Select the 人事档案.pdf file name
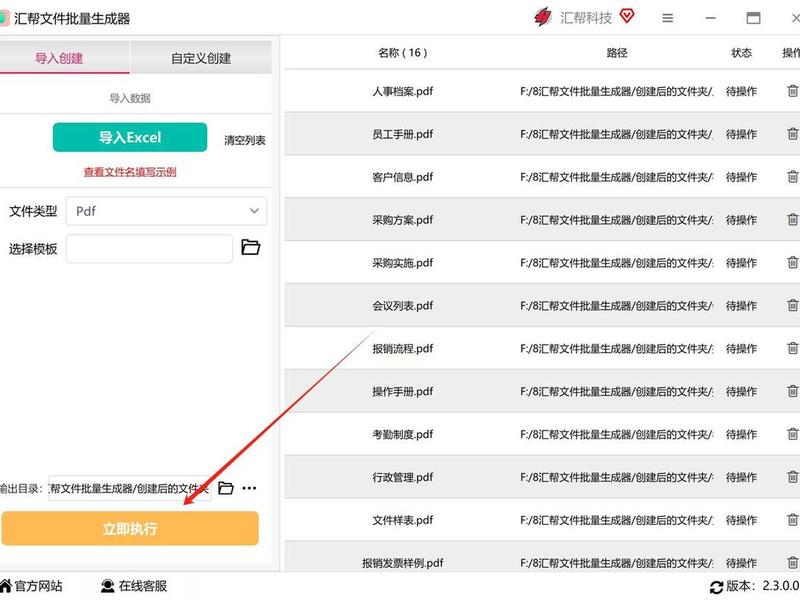The width and height of the screenshot is (800, 600). [x=403, y=91]
